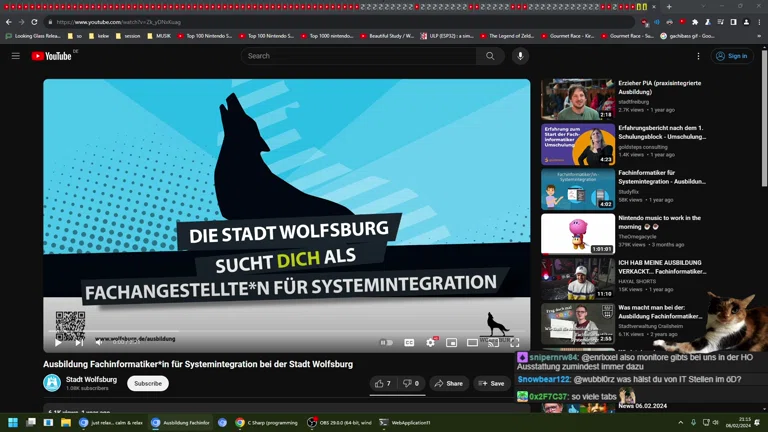The height and width of the screenshot is (432, 768).
Task: Open ICH HAB MEINE AUSBILDUNG VERKACKT video
Action: [578, 279]
